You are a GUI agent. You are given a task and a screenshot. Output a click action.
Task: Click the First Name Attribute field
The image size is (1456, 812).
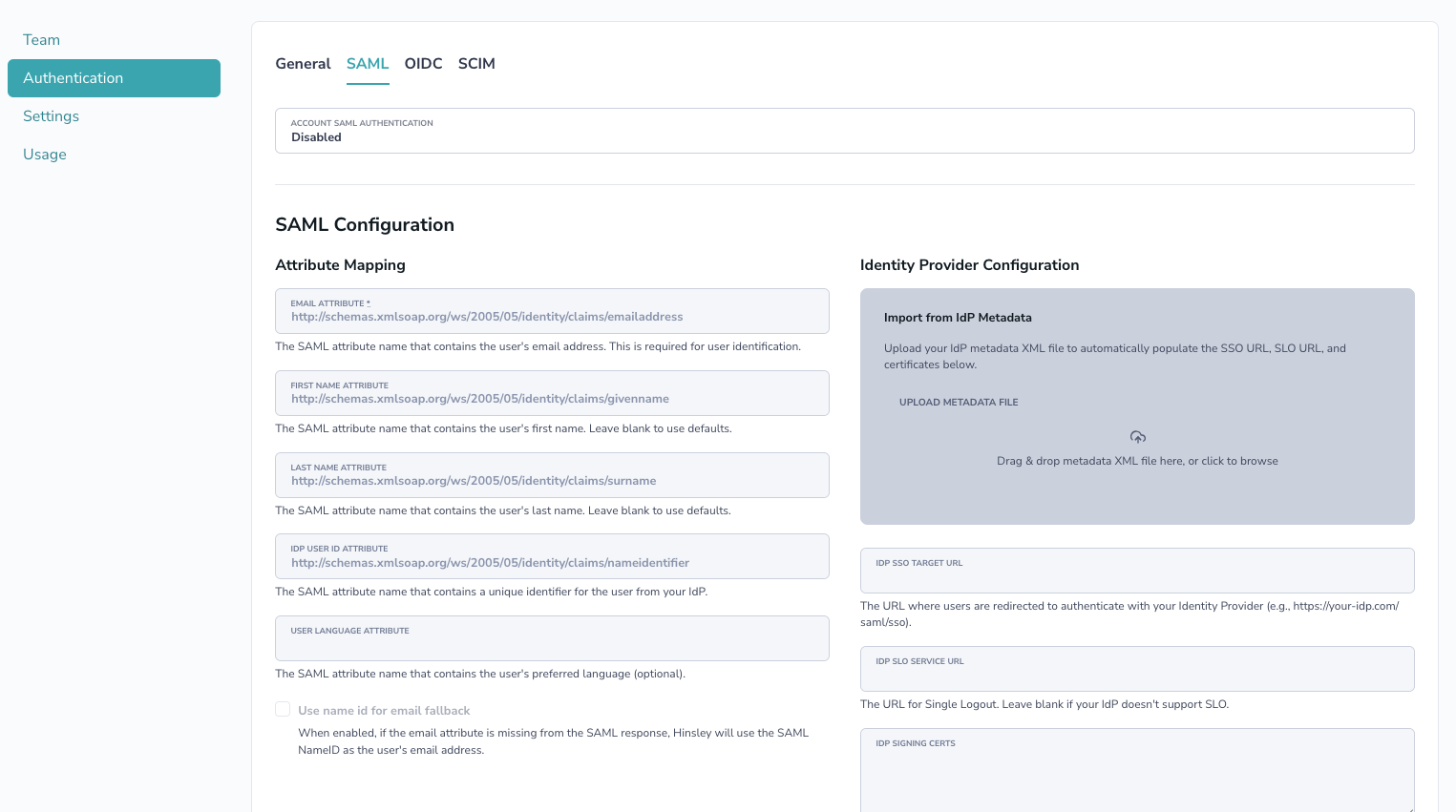click(x=552, y=393)
